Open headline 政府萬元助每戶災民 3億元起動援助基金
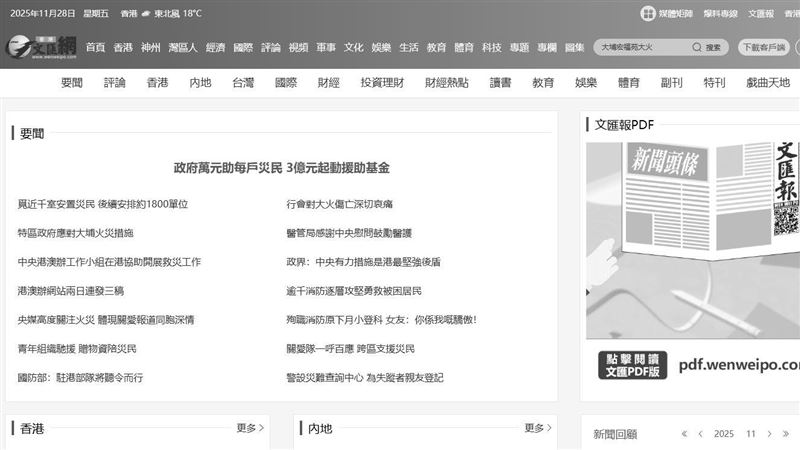The image size is (800, 450). pos(282,168)
